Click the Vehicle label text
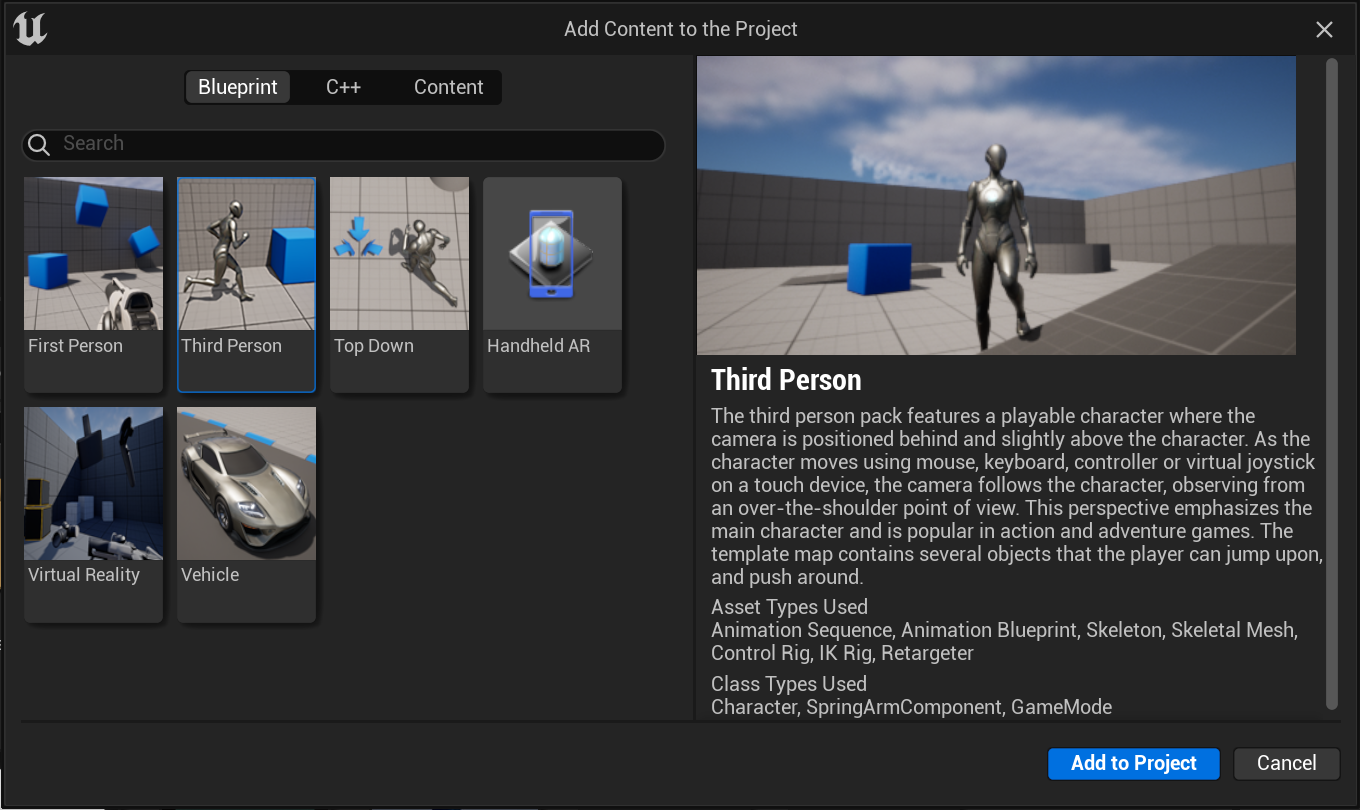 click(210, 575)
